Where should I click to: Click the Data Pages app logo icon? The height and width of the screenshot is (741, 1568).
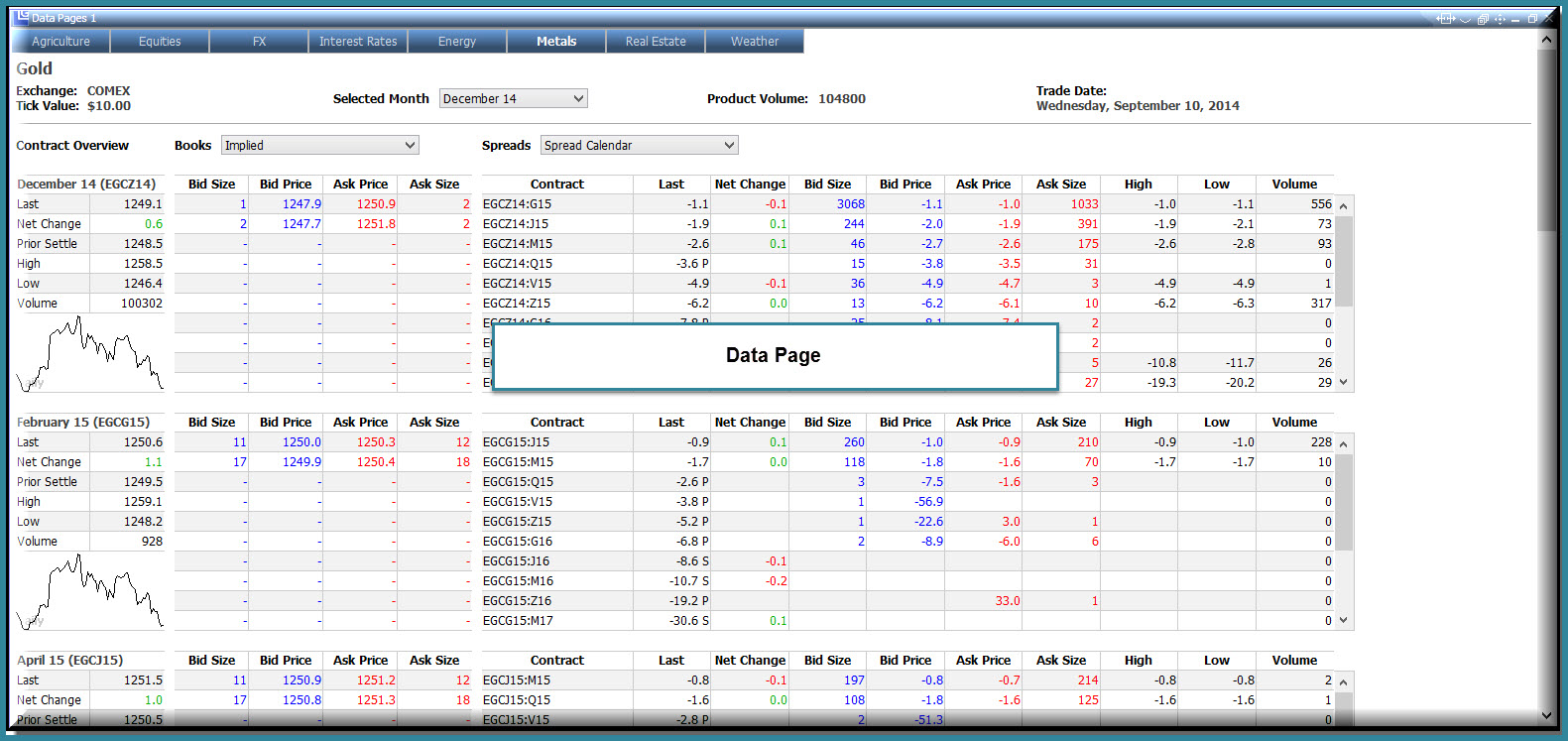(22, 16)
